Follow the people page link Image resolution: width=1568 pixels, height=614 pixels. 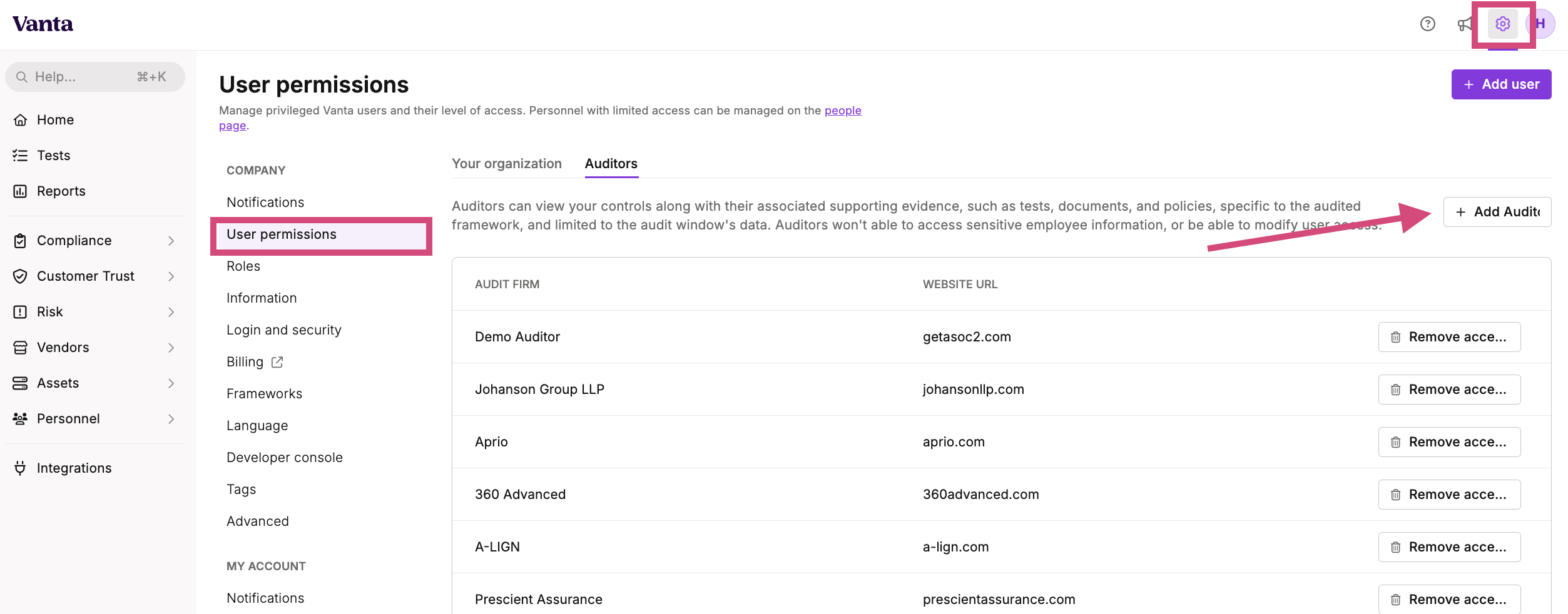(843, 111)
